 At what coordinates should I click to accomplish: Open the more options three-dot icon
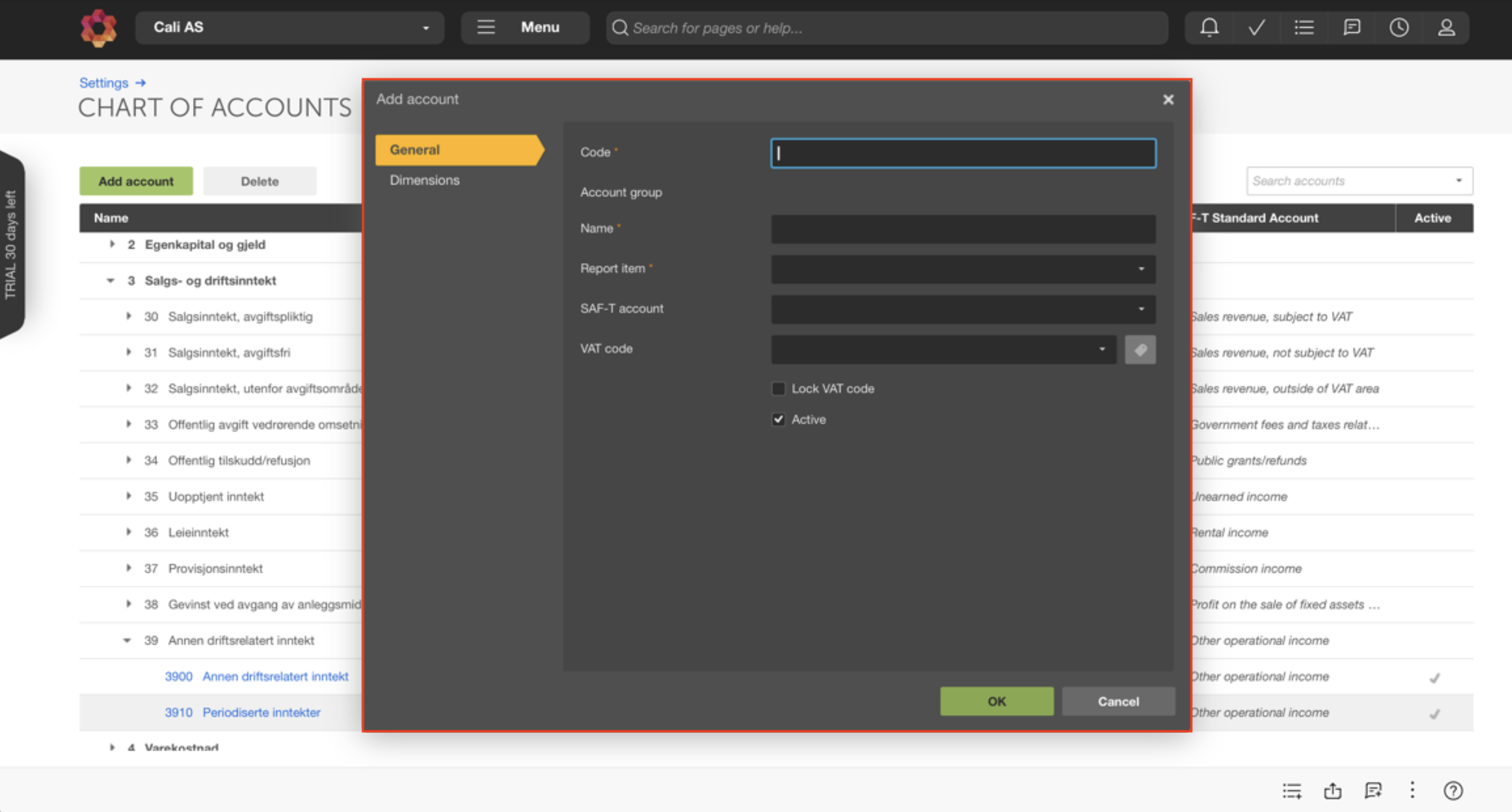[x=1412, y=790]
